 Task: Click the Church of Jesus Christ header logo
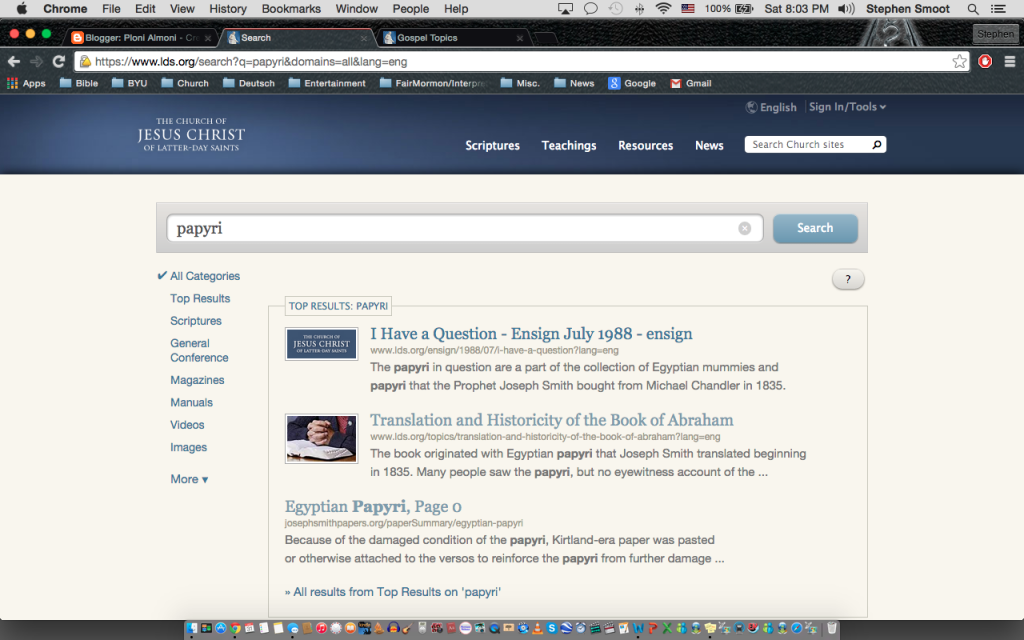191,135
